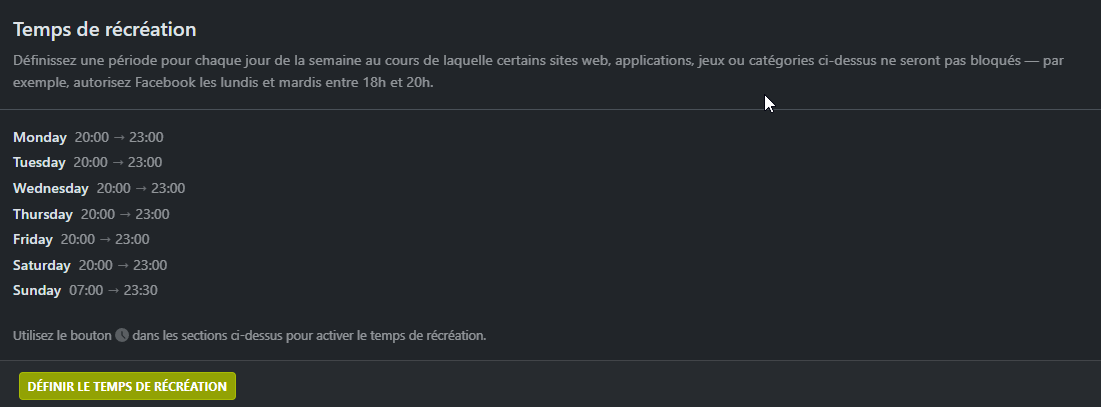Screen dimensions: 1101x407
Task: Select Tuesday's 20:00 → 23:00 time range
Action: 118,162
